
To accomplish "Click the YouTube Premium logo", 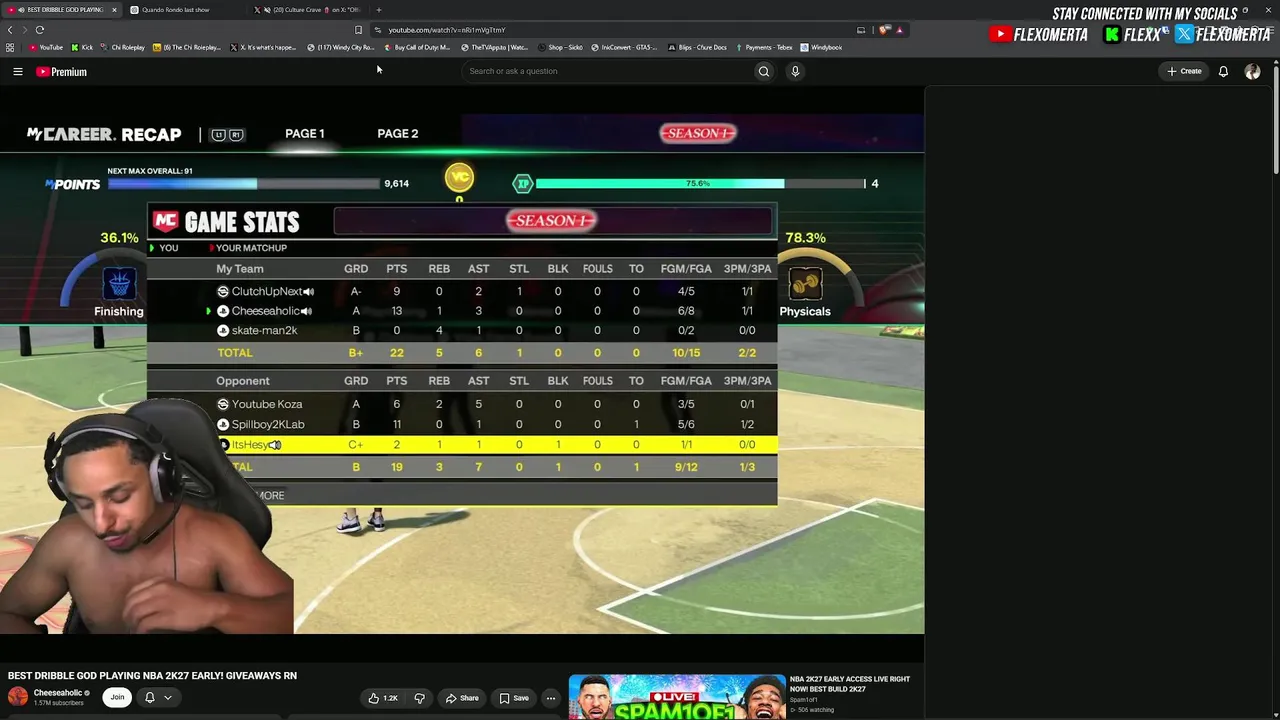I will point(62,72).
